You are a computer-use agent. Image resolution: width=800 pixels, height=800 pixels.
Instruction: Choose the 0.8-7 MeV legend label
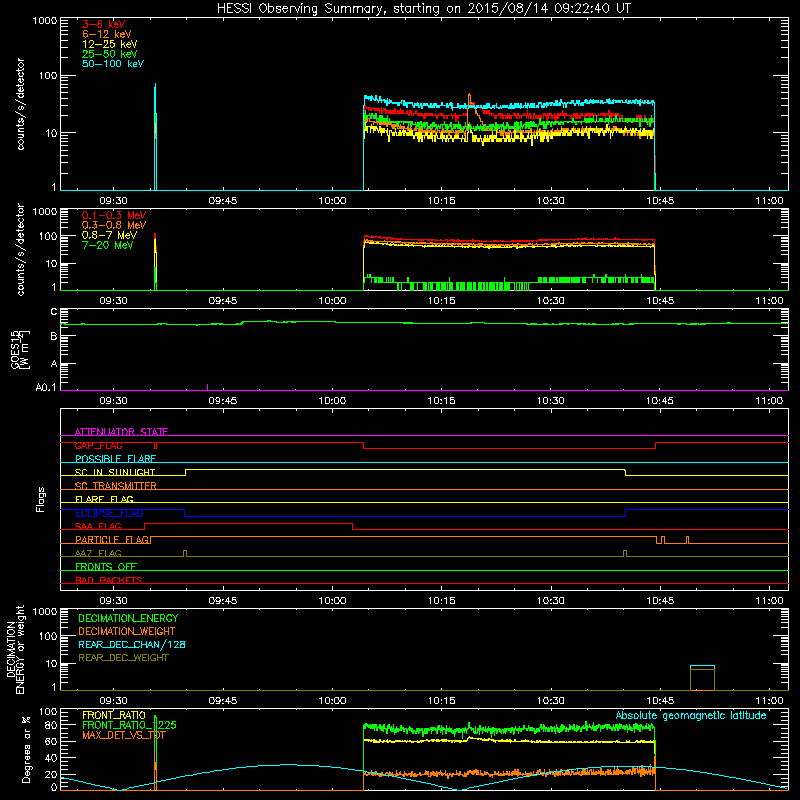point(109,235)
